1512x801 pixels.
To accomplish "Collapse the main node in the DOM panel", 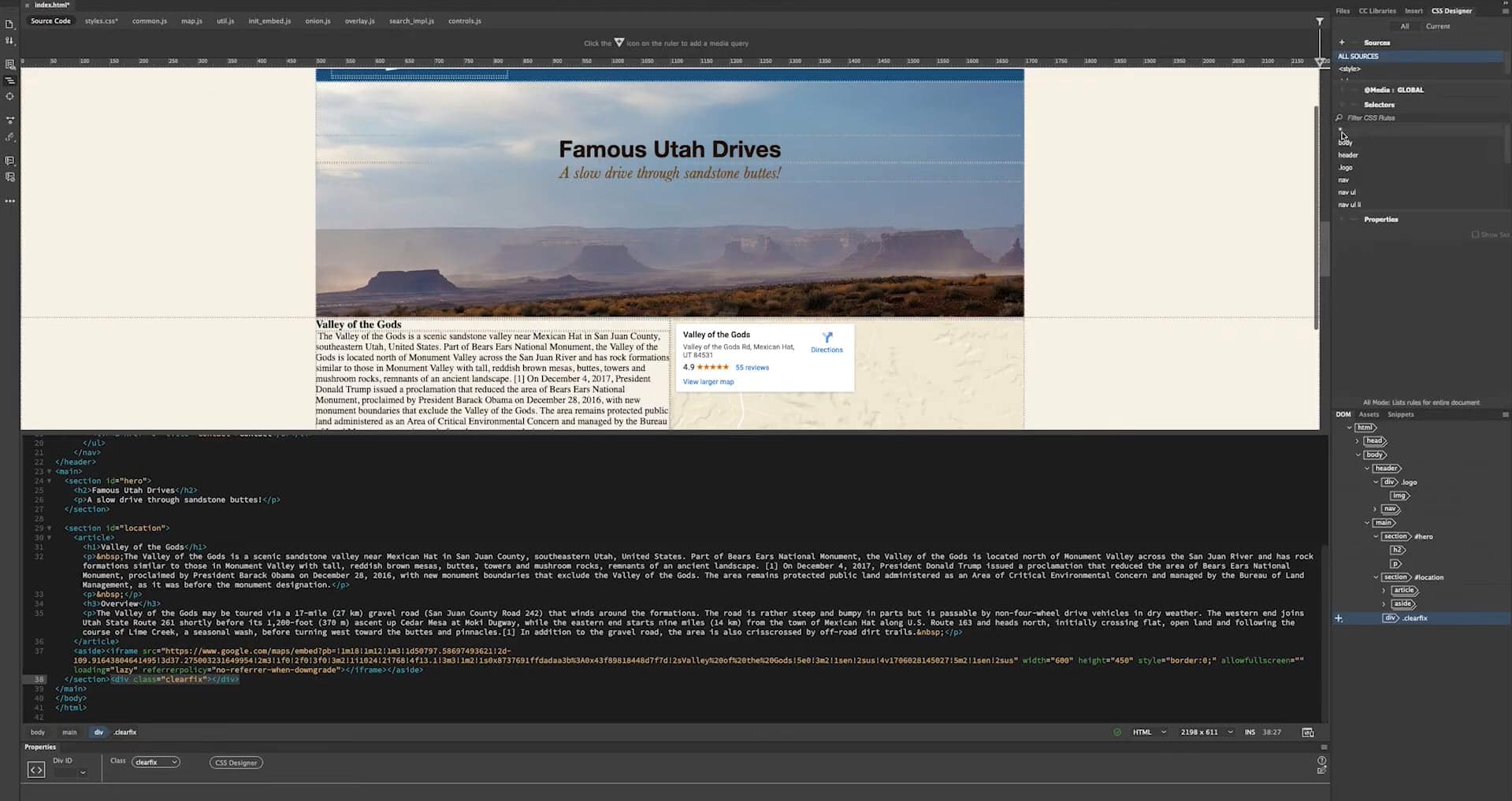I will click(1369, 523).
